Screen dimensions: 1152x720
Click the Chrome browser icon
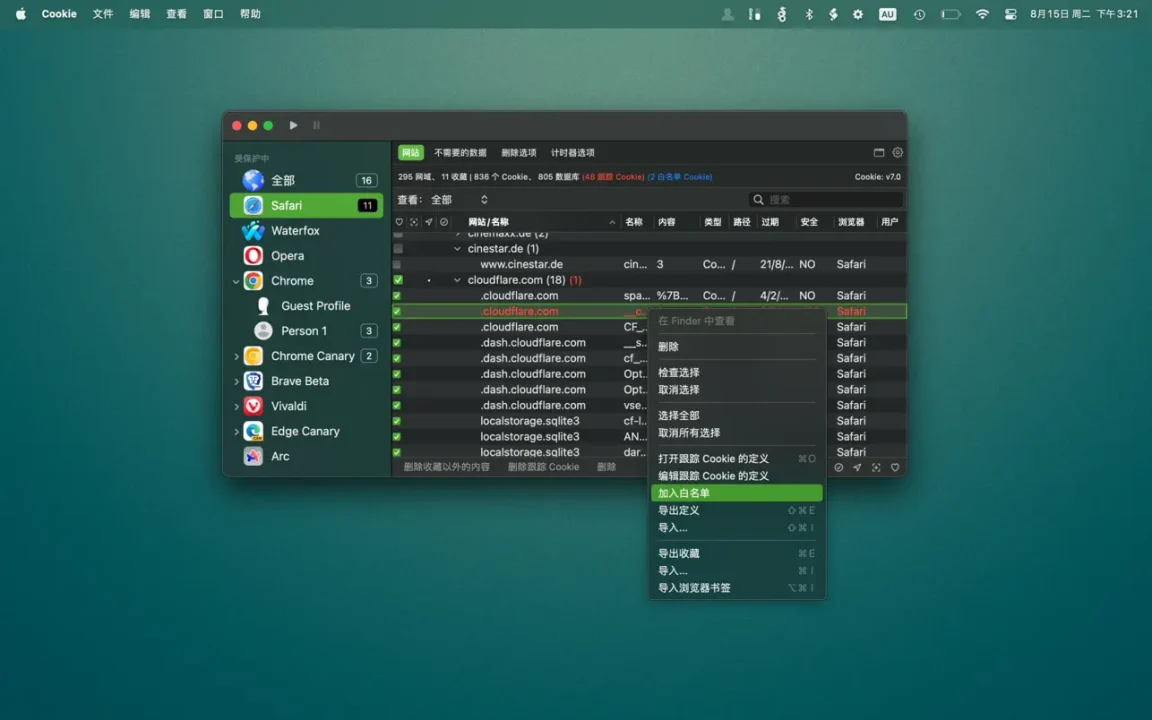253,281
